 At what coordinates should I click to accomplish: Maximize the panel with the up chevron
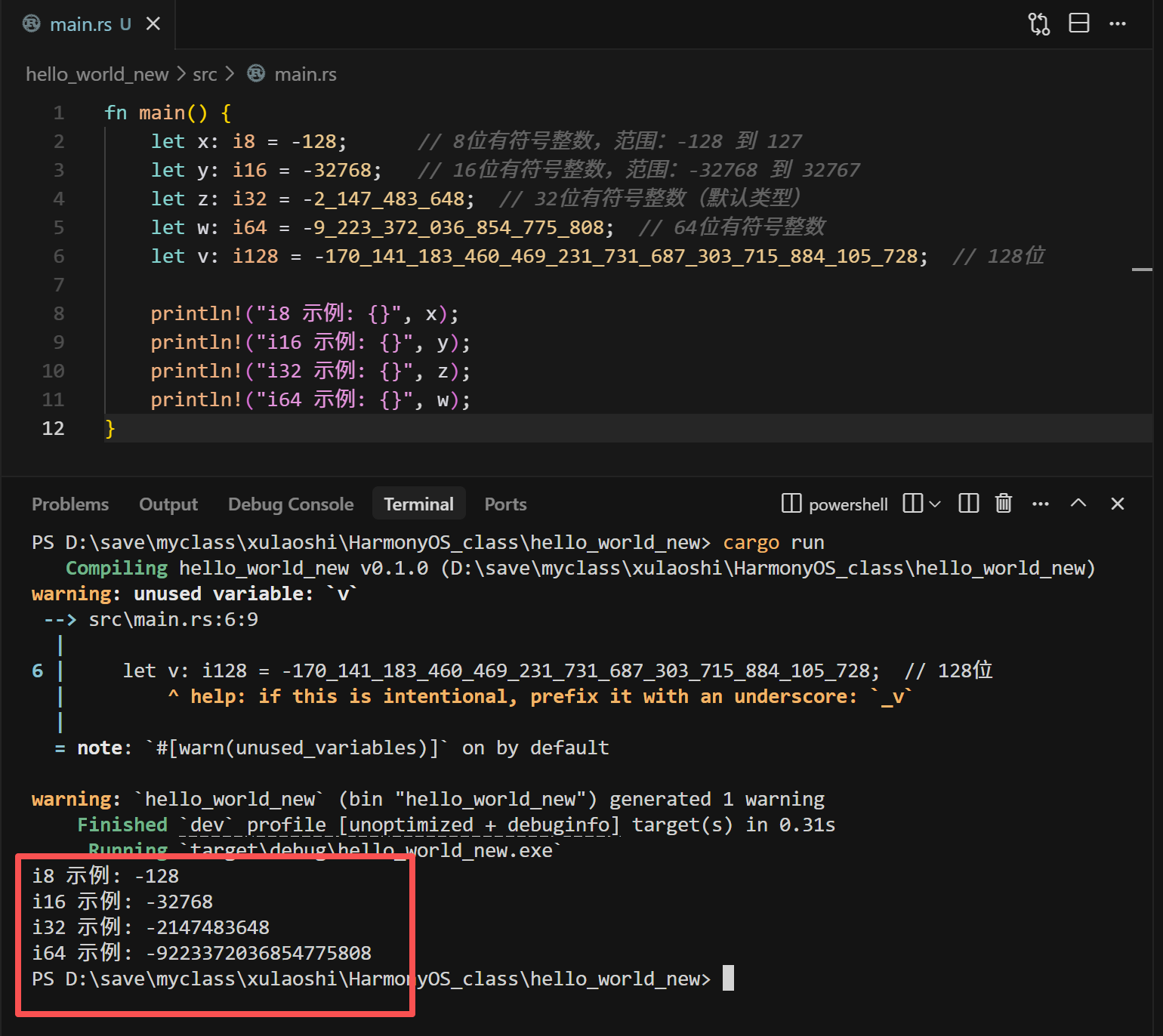pos(1078,504)
